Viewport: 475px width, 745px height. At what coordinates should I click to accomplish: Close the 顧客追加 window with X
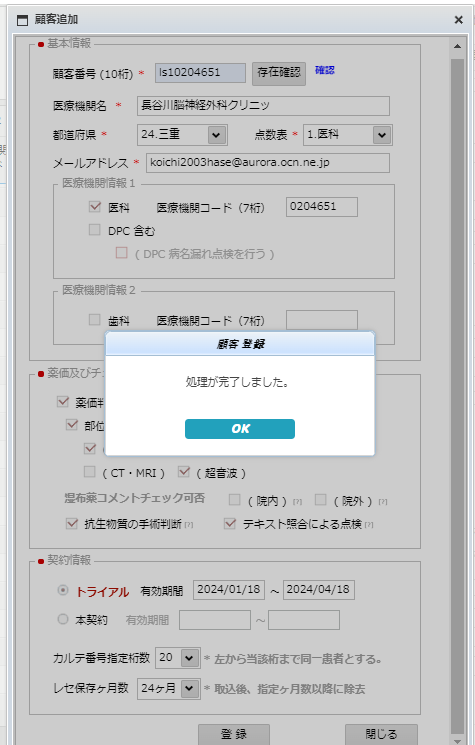[458, 19]
